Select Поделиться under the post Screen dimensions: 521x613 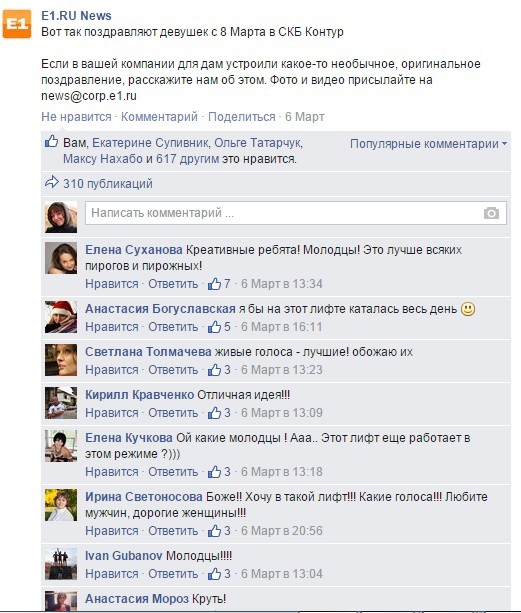click(x=242, y=117)
